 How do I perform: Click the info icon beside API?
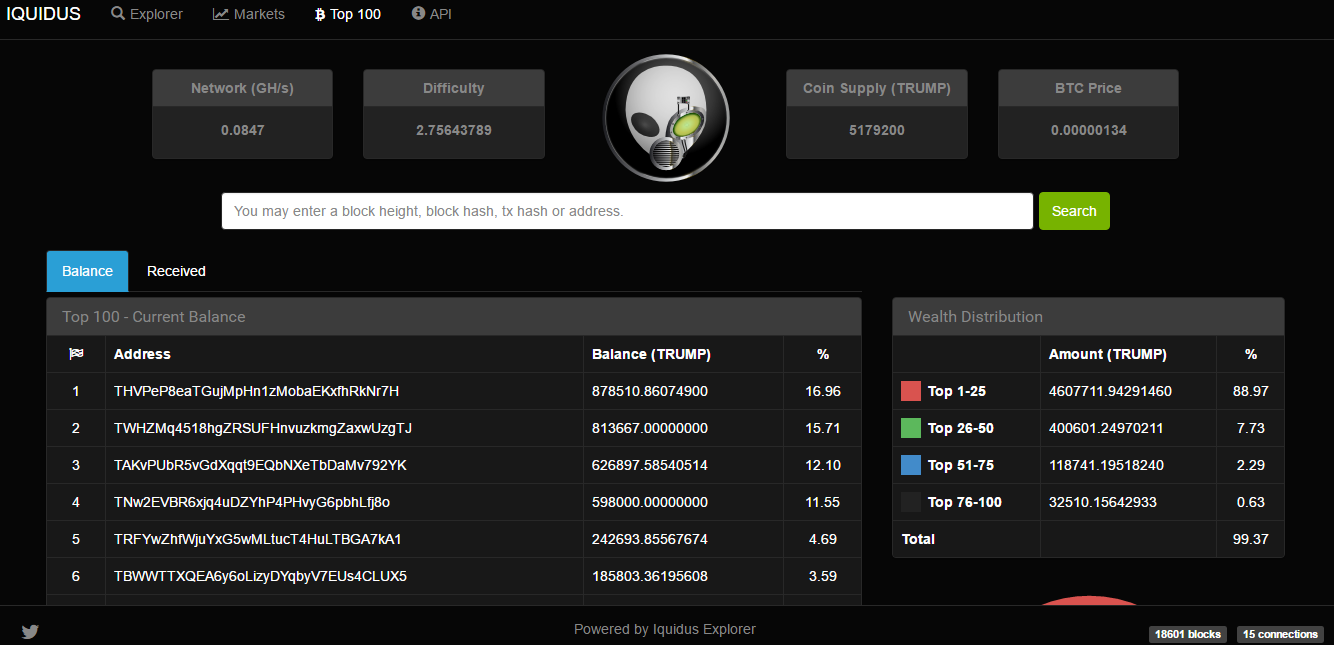click(x=418, y=14)
